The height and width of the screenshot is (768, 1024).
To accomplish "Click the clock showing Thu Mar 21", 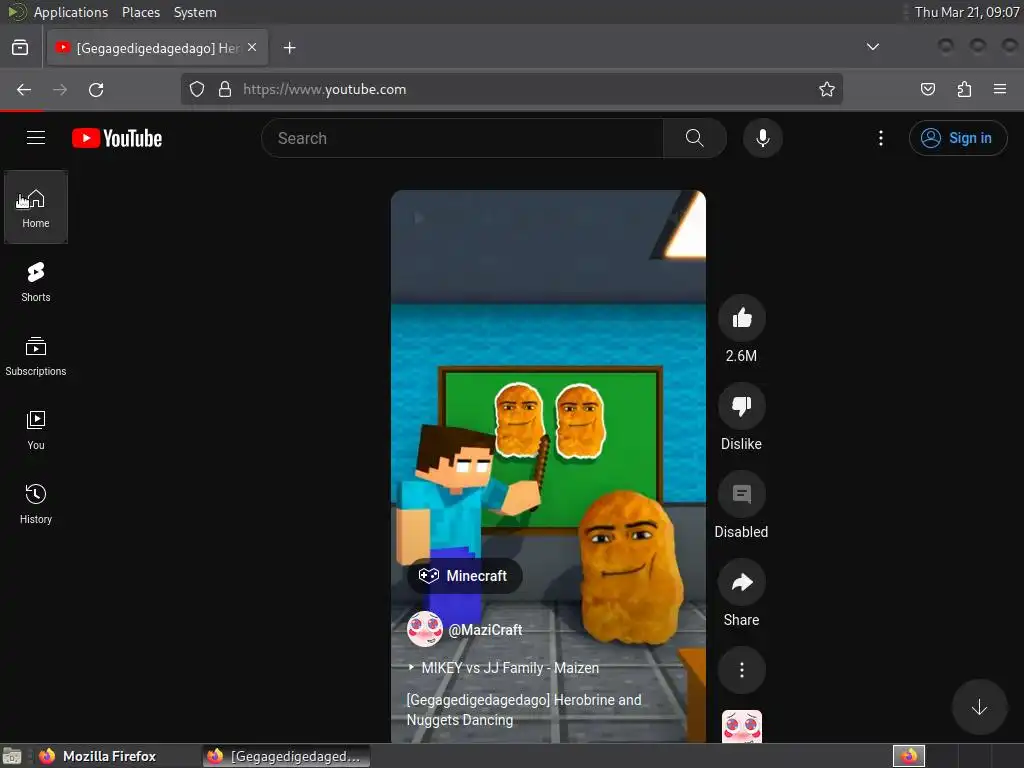I will coord(967,12).
